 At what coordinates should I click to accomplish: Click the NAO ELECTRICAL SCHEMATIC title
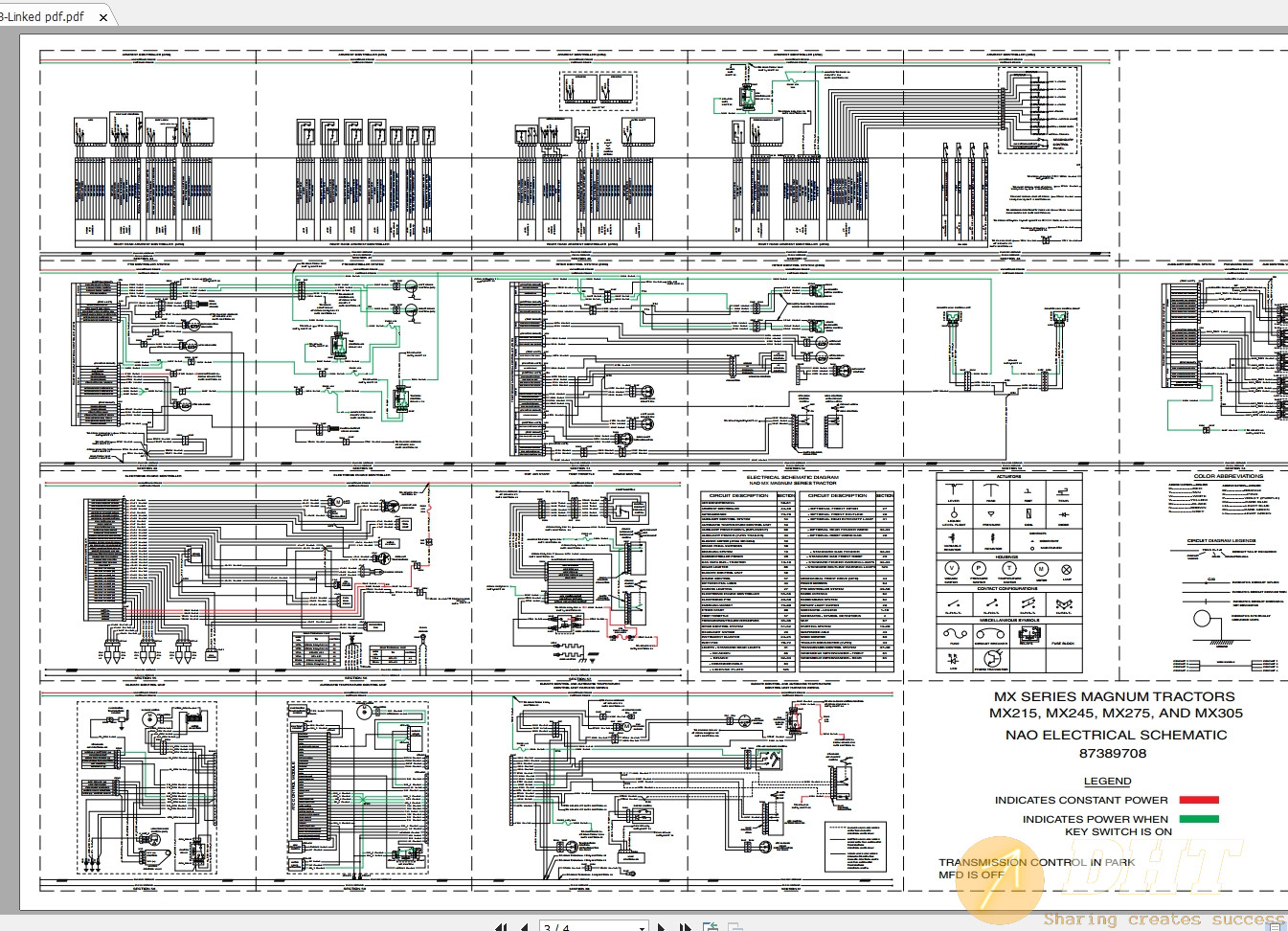click(1116, 735)
